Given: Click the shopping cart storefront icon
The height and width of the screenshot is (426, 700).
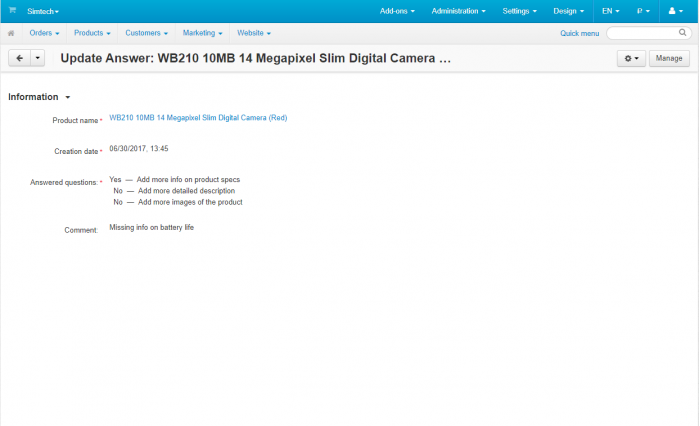Looking at the screenshot, I should (x=12, y=10).
